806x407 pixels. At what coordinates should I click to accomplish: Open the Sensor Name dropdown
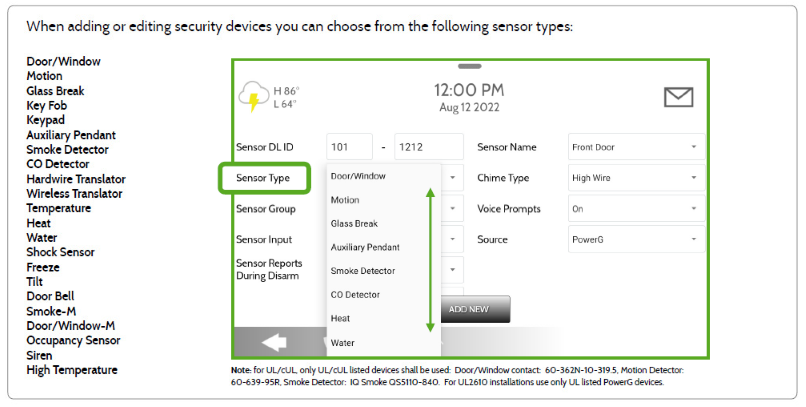tap(636, 147)
